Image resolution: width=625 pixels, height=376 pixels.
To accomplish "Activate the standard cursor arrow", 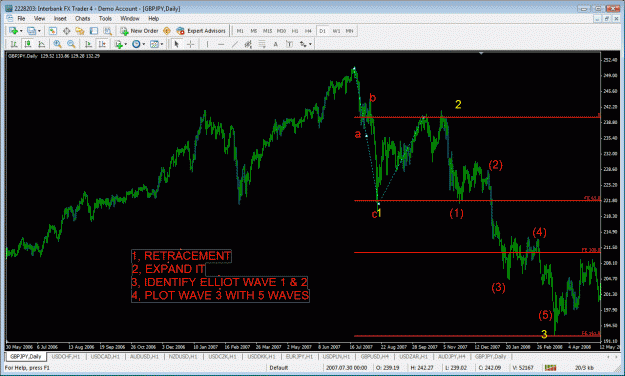I will pos(177,44).
